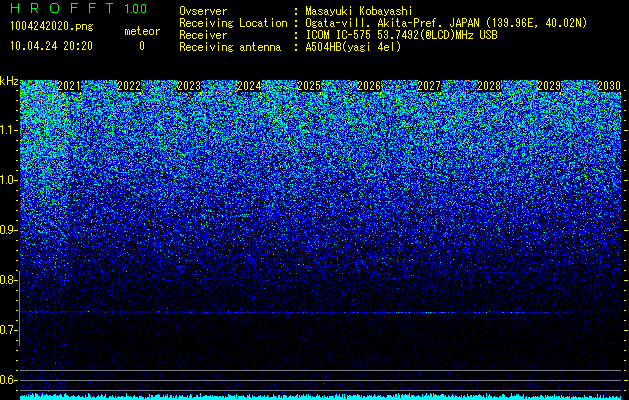Viewport: 629px width, 400px height.
Task: Select the file name 1004242020.png
Action: [52, 27]
